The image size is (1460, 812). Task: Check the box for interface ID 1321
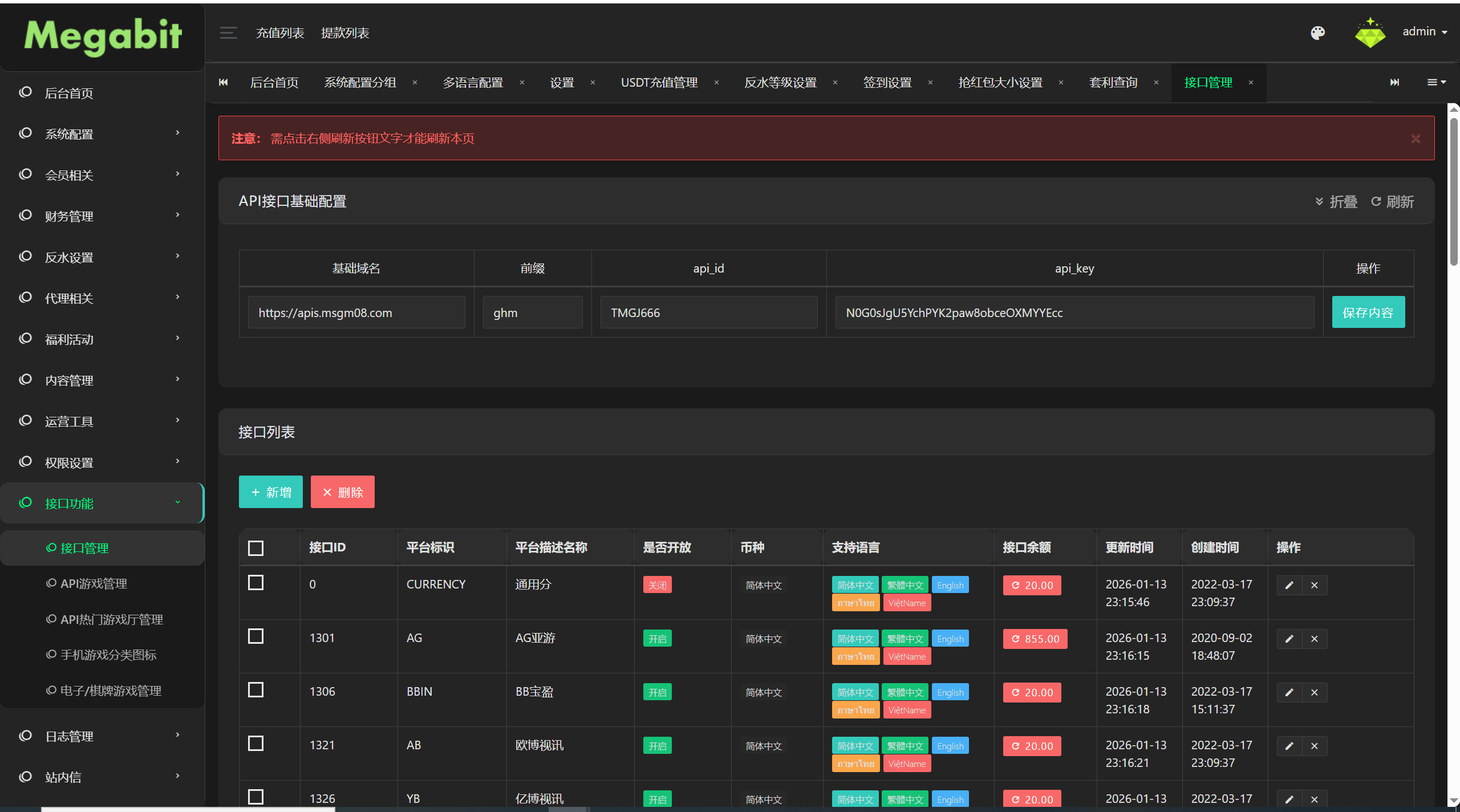[x=255, y=743]
